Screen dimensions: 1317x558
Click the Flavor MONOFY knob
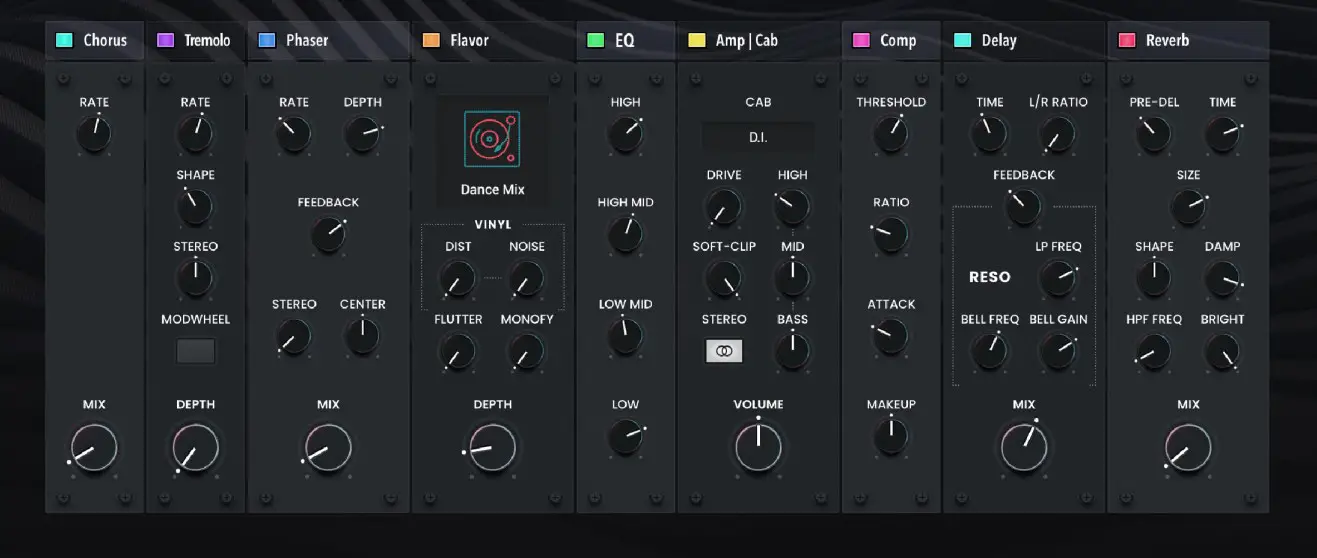pos(527,352)
